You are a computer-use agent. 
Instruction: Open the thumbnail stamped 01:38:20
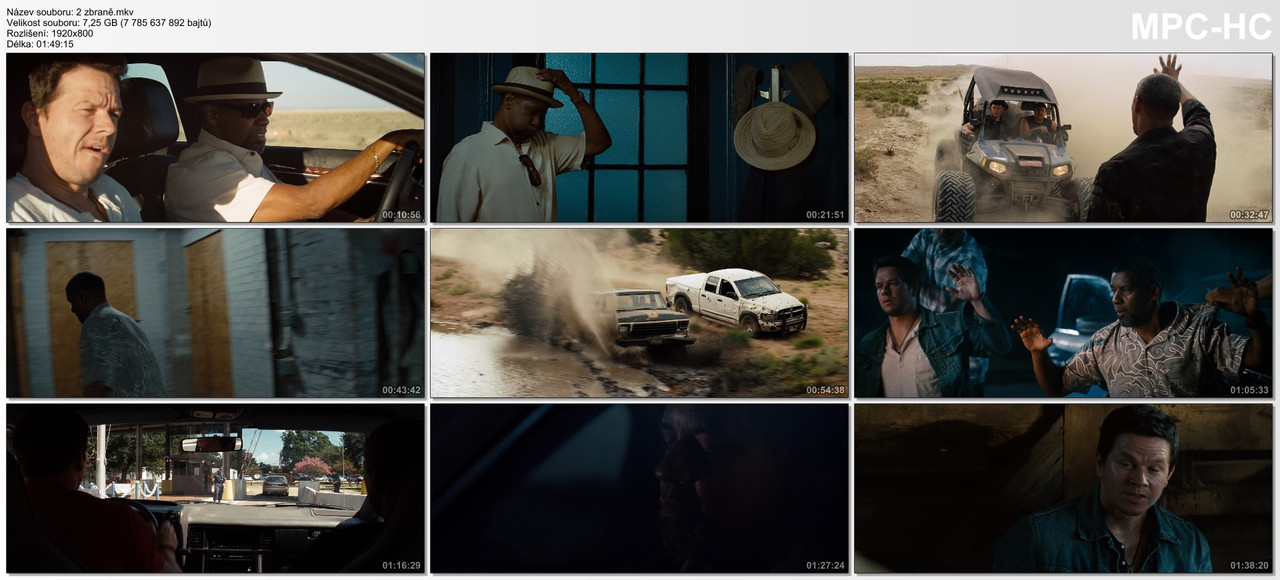point(1064,488)
